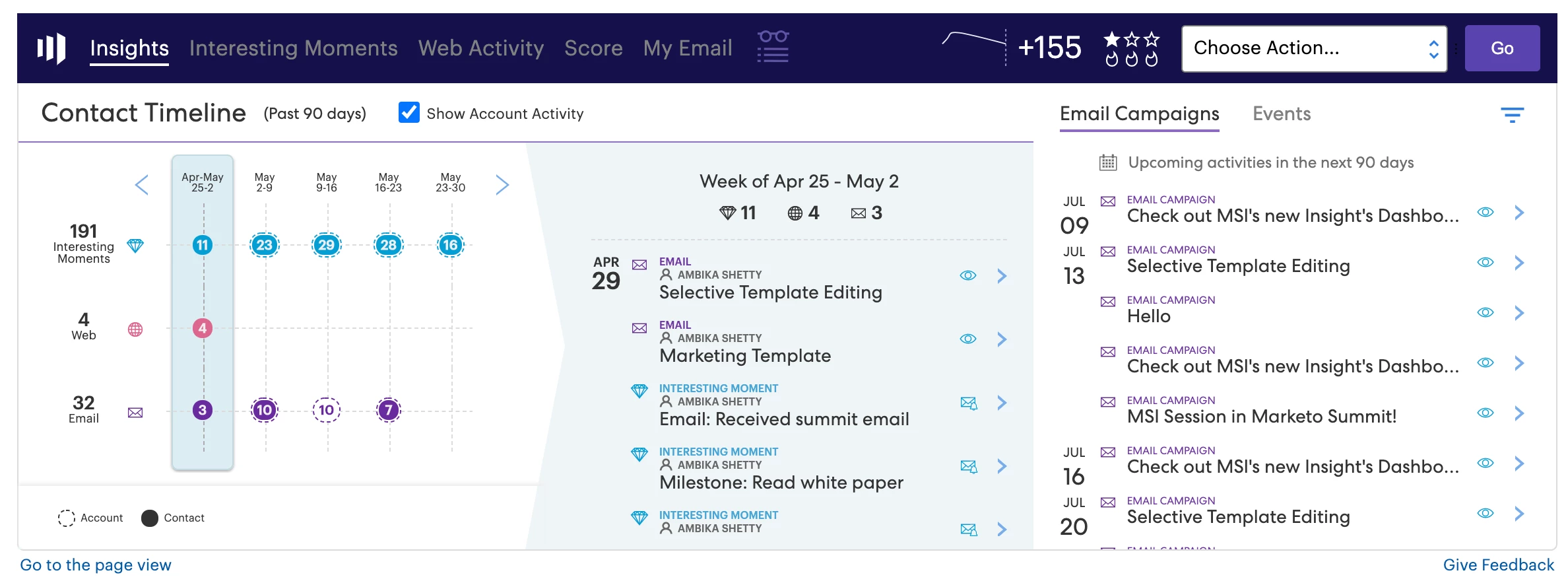Select Interesting Moments marker 16 for May 23-30

451,245
